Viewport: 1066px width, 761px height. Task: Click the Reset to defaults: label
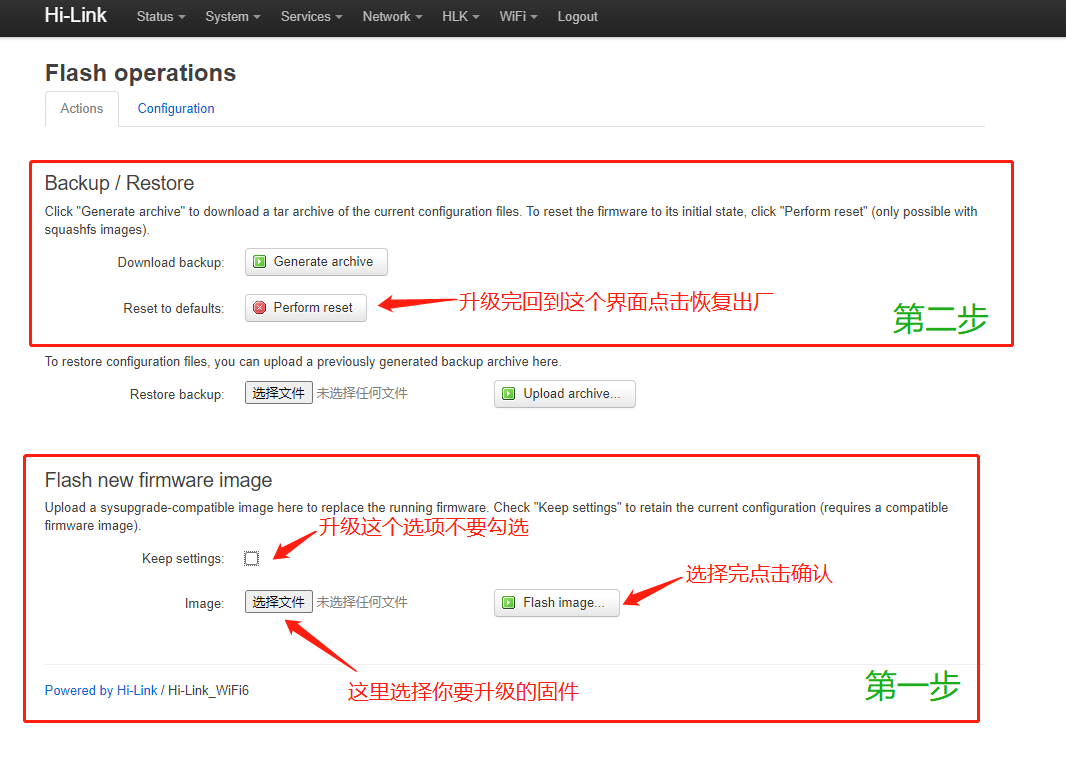(x=173, y=309)
